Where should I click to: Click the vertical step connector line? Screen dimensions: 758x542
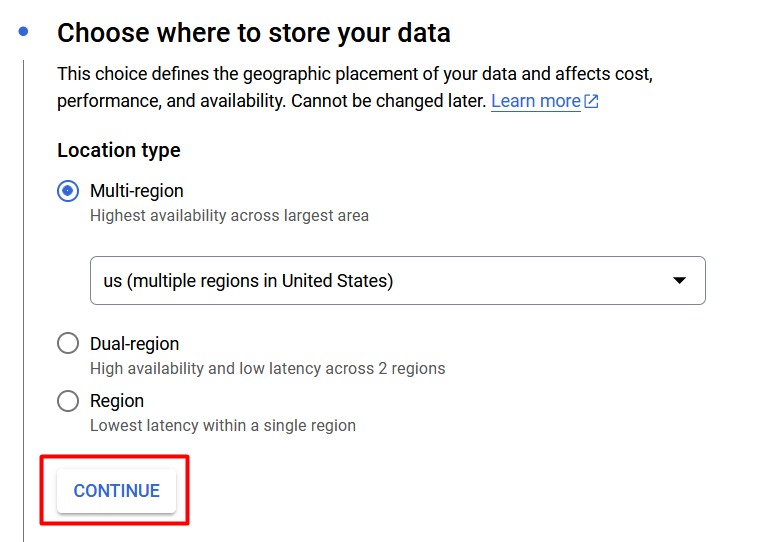[23, 301]
